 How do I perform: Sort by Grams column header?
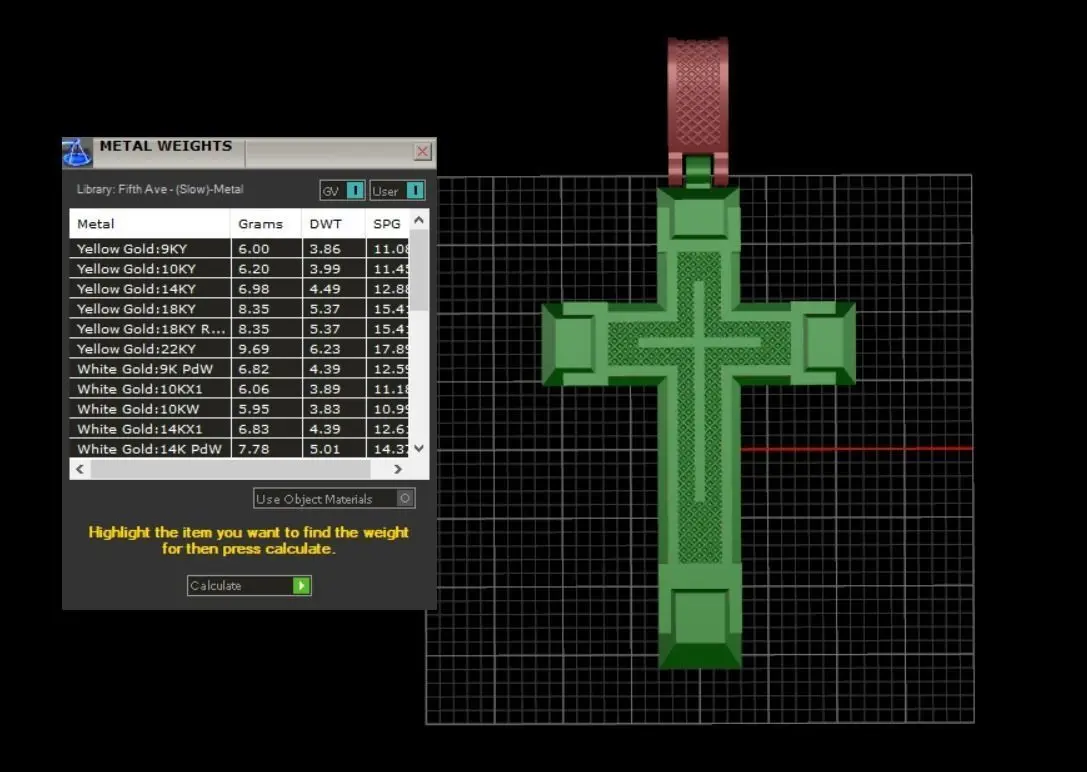tap(266, 224)
